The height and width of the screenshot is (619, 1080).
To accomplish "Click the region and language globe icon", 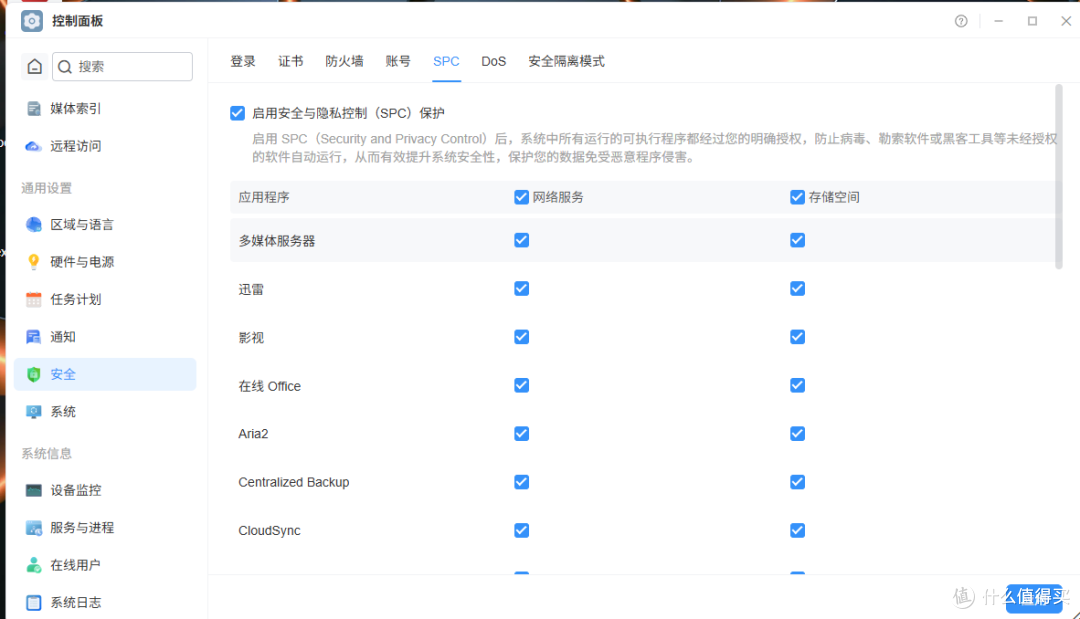I will click(x=33, y=224).
